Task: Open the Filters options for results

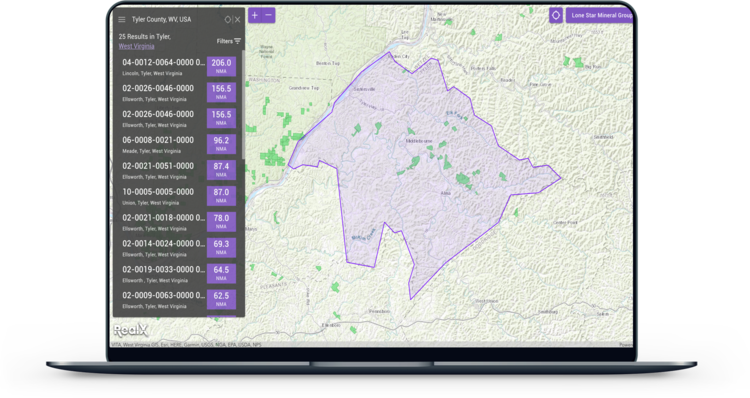Action: 229,41
